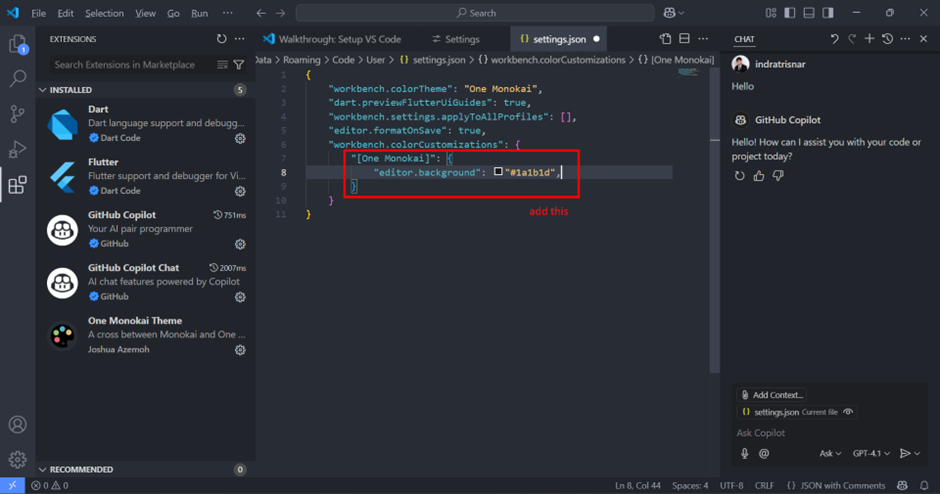
Task: Toggle the primary side bar layout button
Action: (x=790, y=13)
